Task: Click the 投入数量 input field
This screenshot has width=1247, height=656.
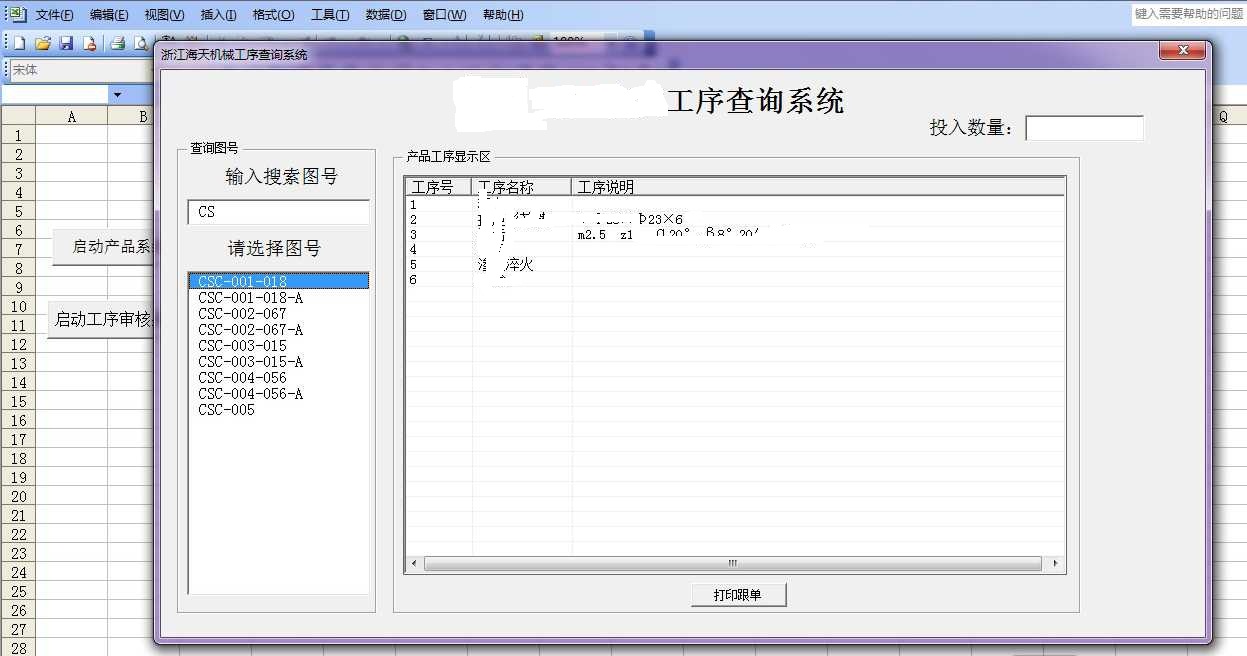Action: (x=1084, y=128)
